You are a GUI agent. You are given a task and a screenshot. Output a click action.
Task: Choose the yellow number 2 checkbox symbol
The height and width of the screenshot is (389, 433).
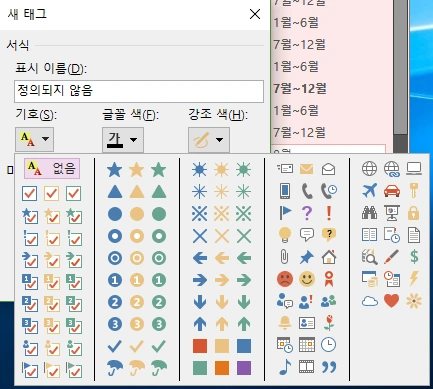point(51,304)
